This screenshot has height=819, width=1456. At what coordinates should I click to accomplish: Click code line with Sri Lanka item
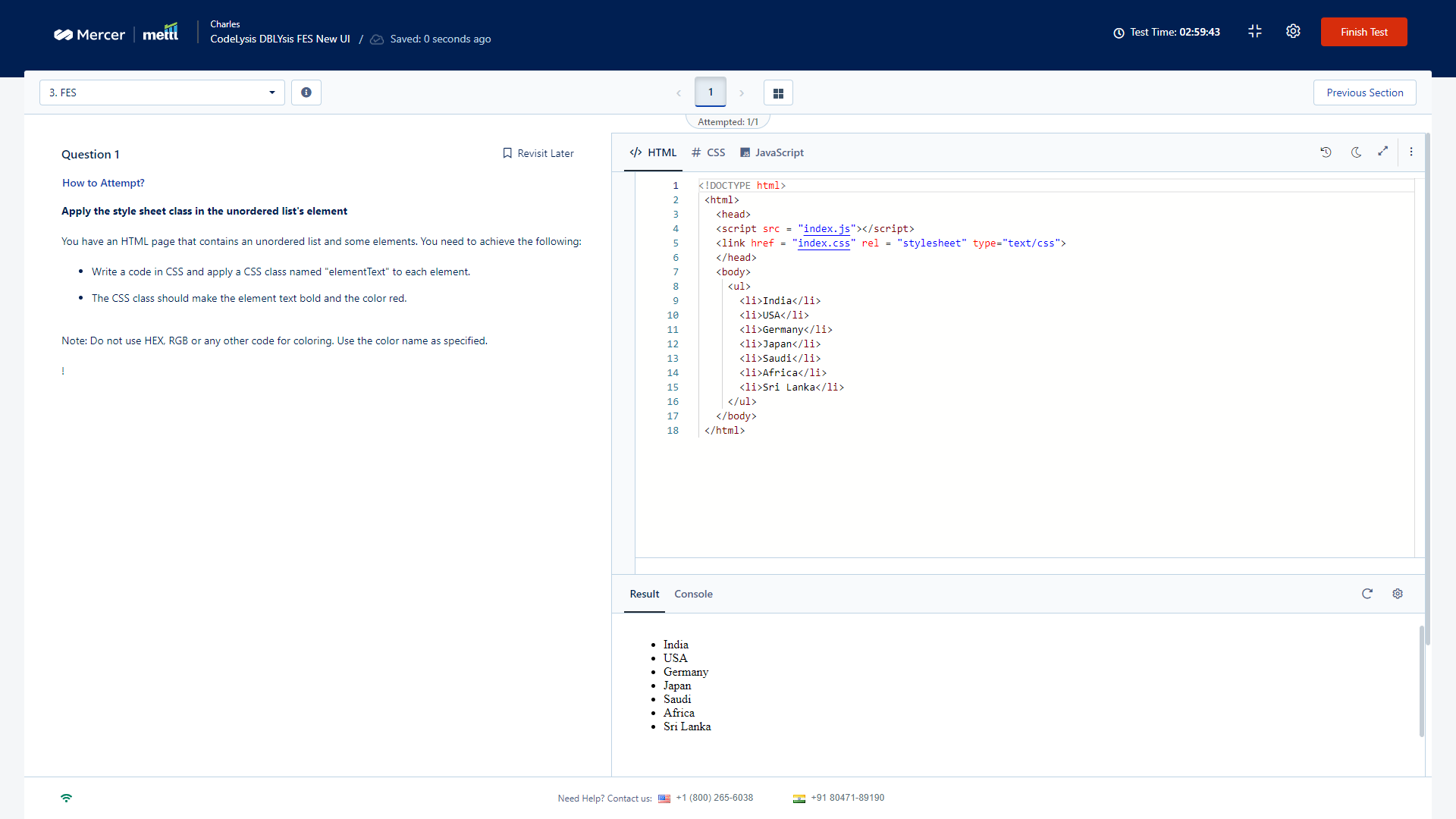point(792,388)
